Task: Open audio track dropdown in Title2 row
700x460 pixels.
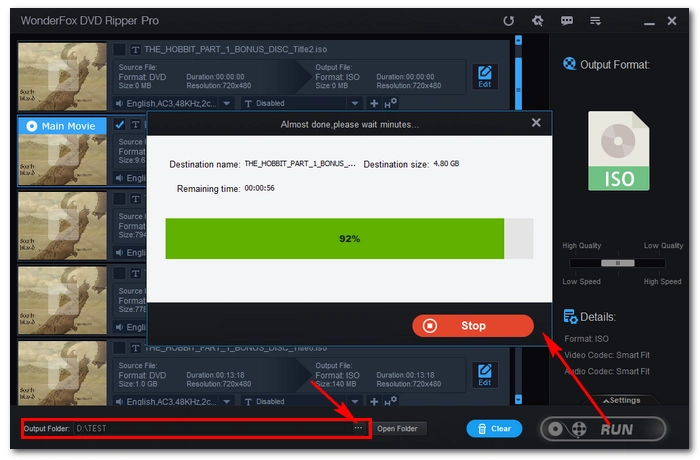Action: tap(227, 104)
